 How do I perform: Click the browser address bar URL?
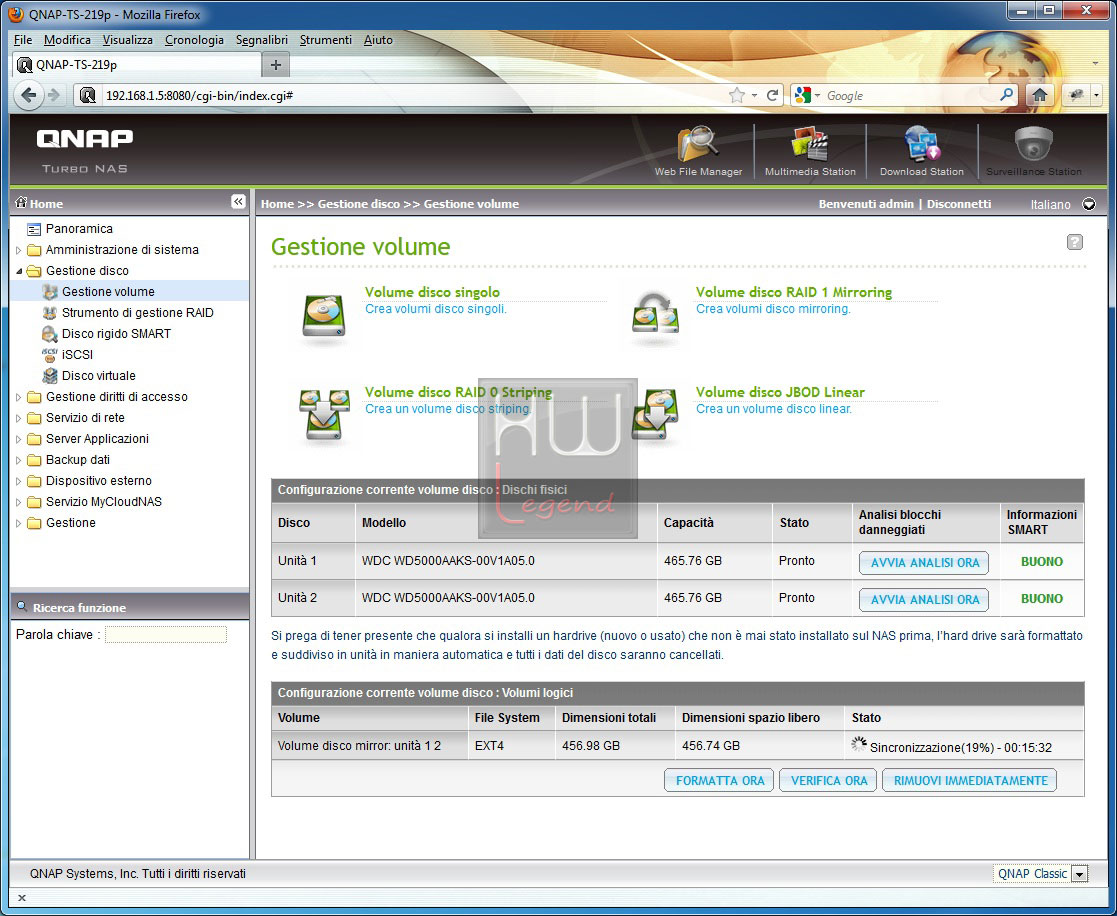199,95
